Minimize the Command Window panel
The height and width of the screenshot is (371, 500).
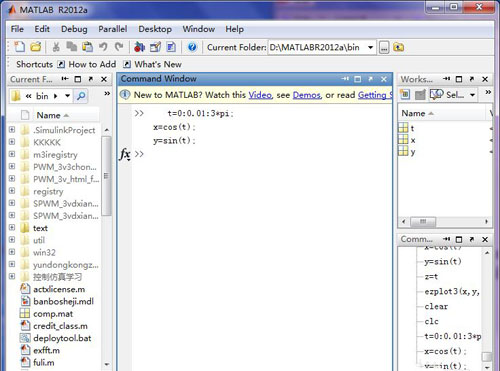pyautogui.click(x=345, y=79)
